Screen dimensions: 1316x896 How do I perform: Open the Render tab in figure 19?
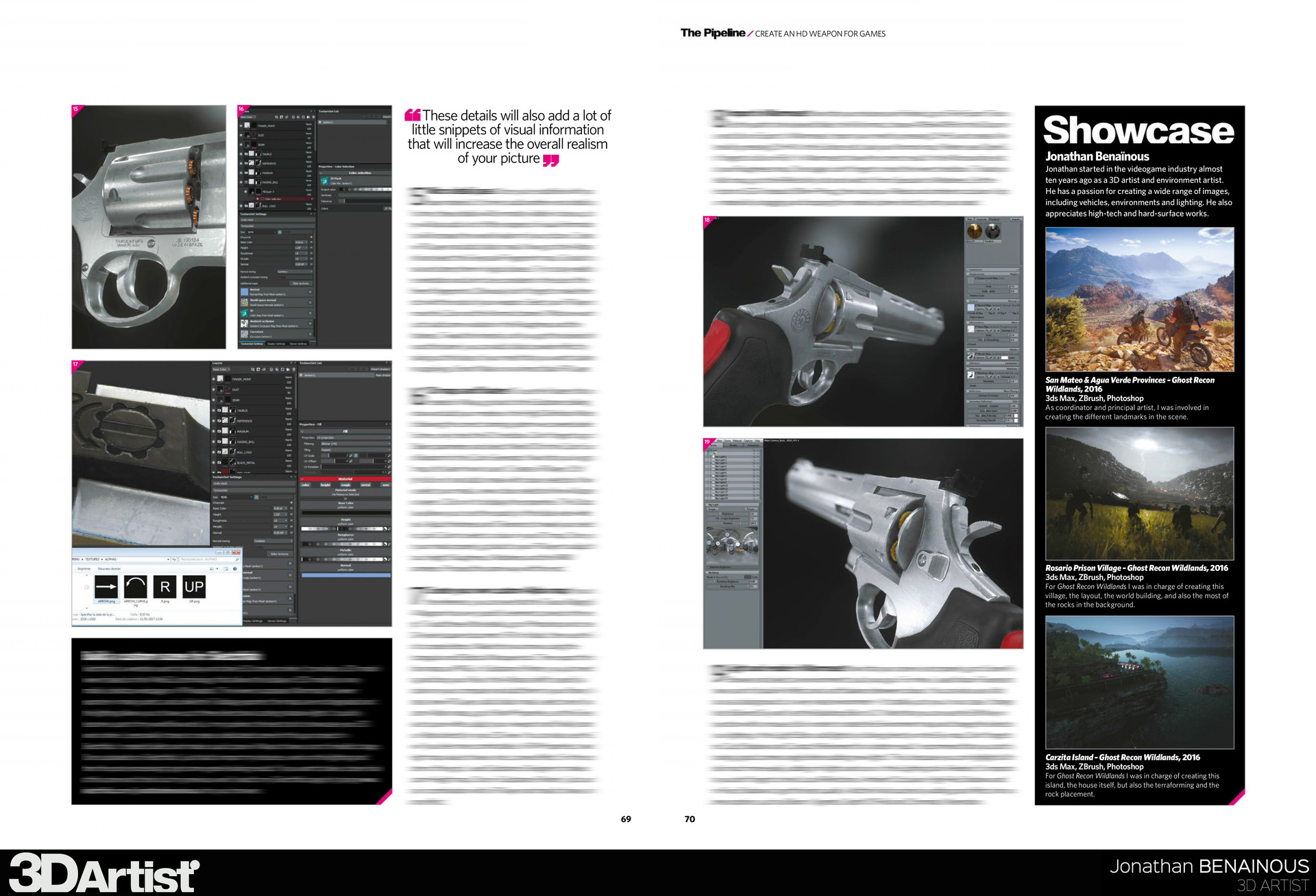click(x=733, y=446)
